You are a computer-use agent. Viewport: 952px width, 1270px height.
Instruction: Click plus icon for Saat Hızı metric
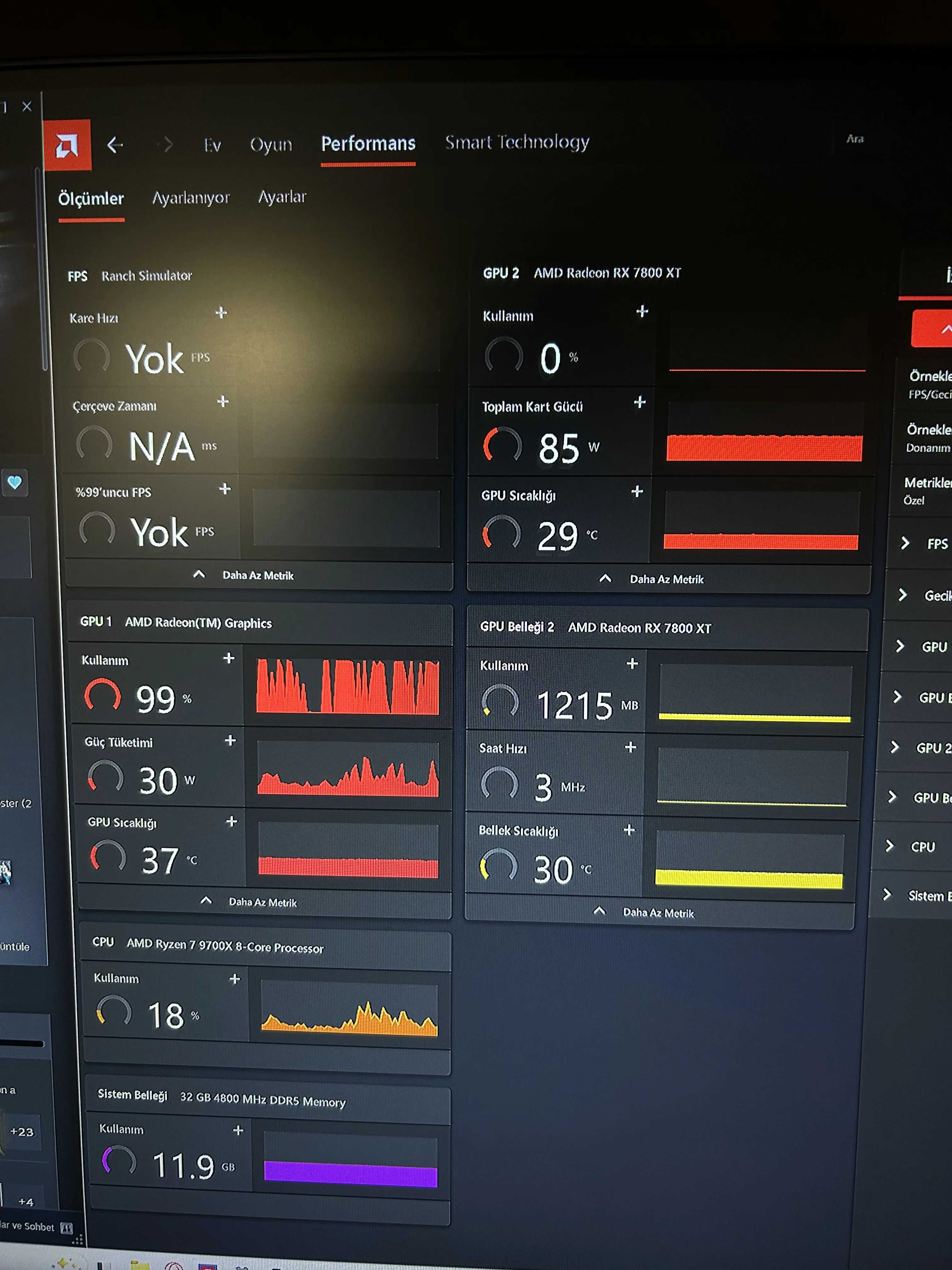(631, 747)
